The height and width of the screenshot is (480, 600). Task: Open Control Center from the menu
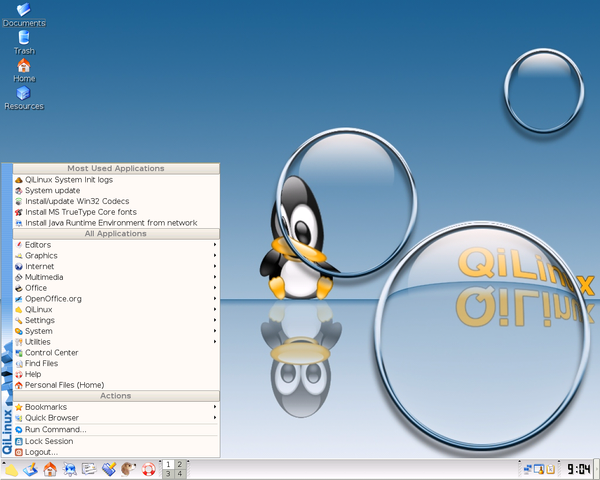[x=116, y=353]
